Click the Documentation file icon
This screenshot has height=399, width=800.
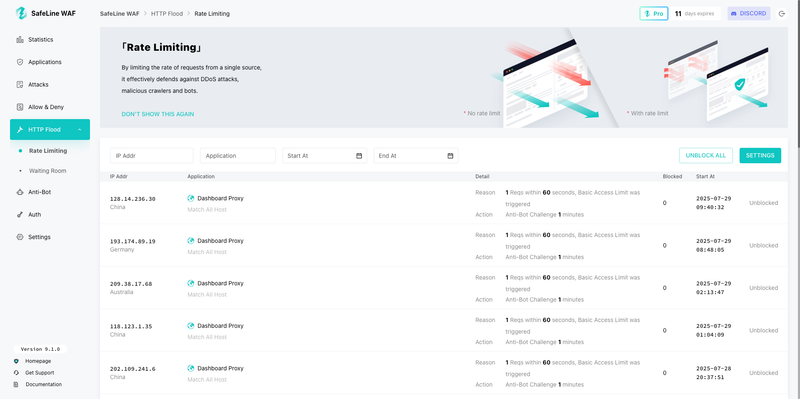point(16,385)
